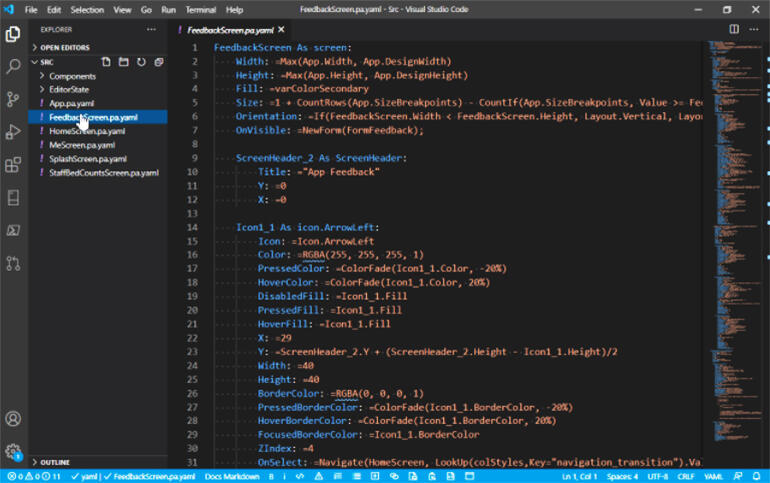Open the Manage gear settings icon
This screenshot has height=483, width=770.
pos(14,451)
